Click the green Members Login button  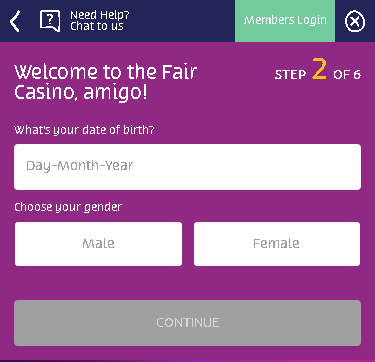(x=285, y=21)
